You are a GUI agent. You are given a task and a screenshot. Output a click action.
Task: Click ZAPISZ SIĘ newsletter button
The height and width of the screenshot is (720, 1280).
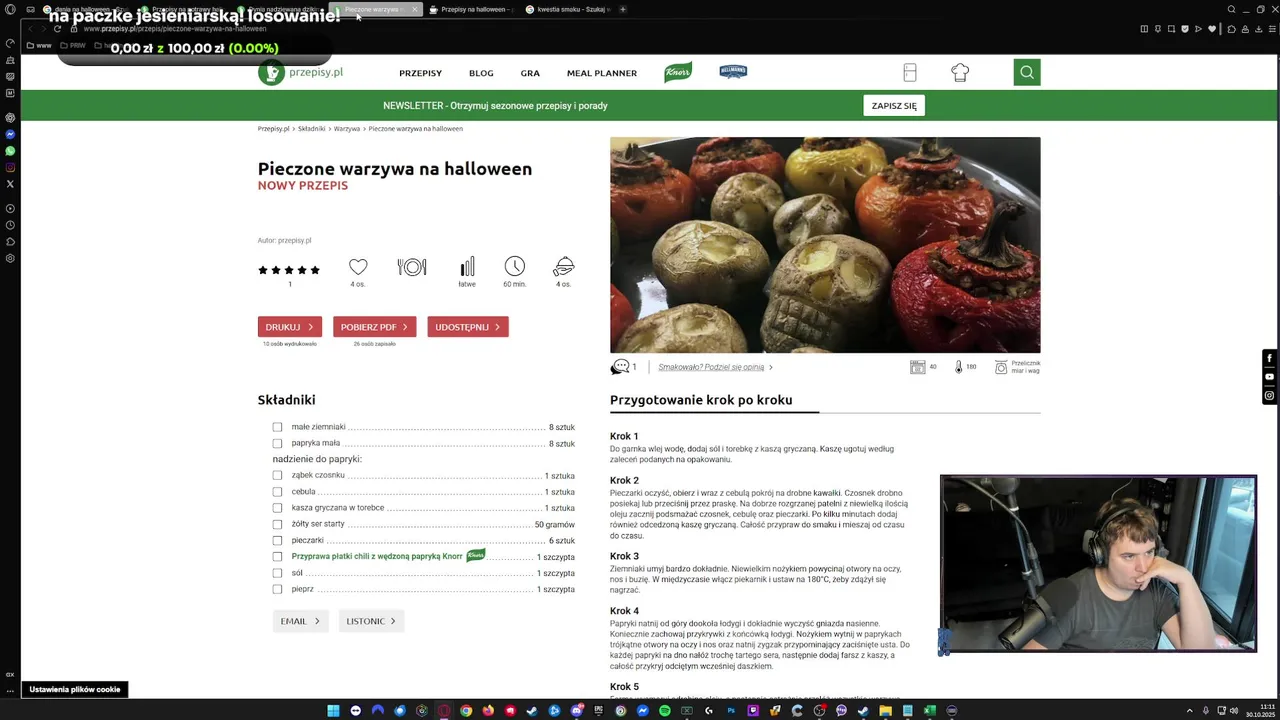(x=894, y=105)
